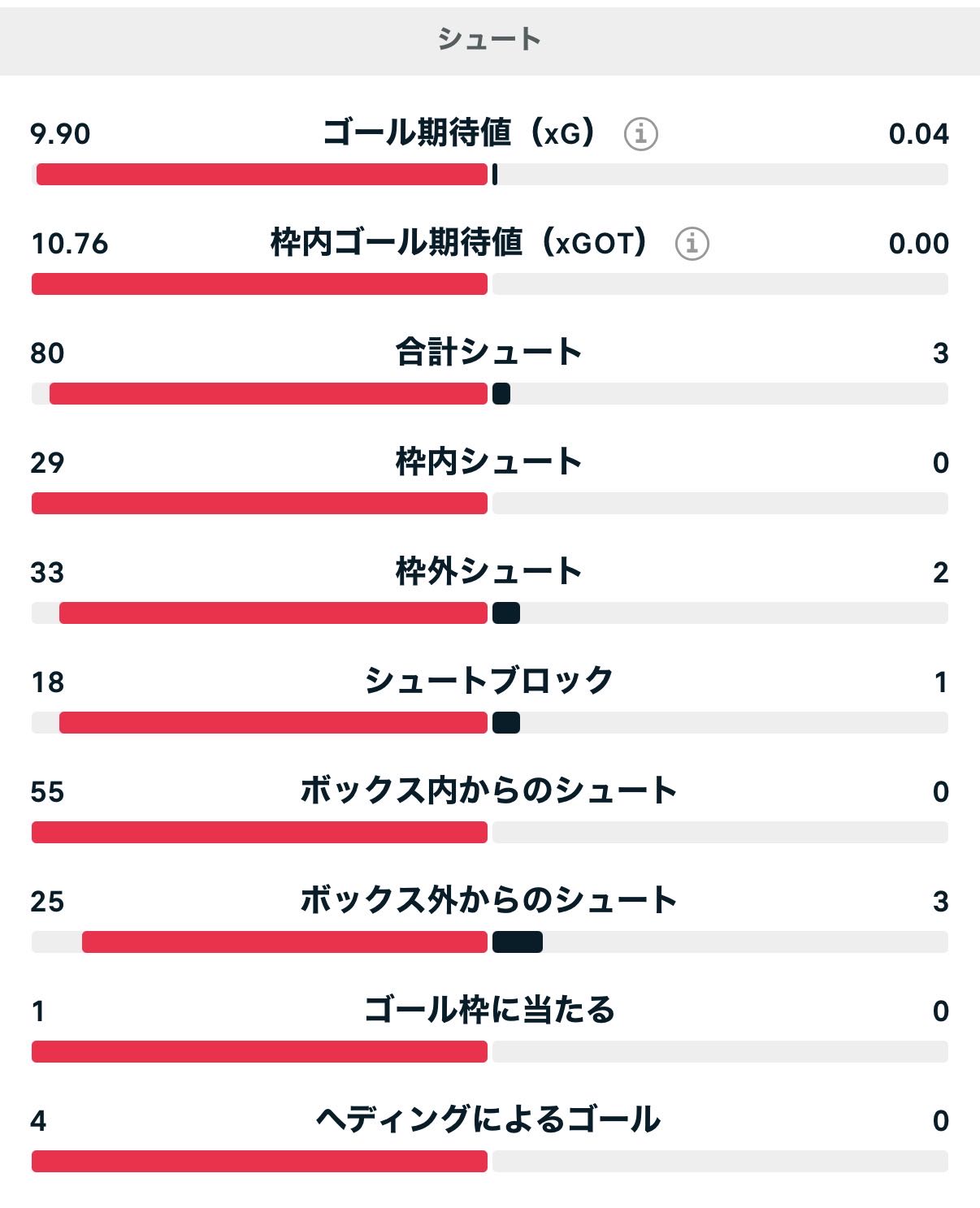This screenshot has width=980, height=1208.
Task: Select the シュート section header
Action: [489, 39]
